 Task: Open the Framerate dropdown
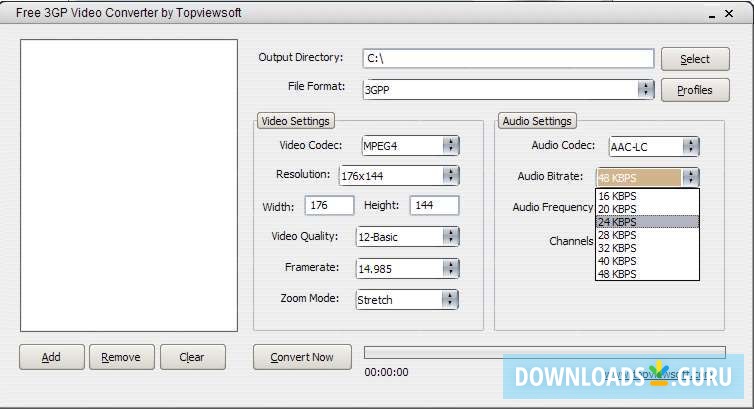tap(407, 269)
